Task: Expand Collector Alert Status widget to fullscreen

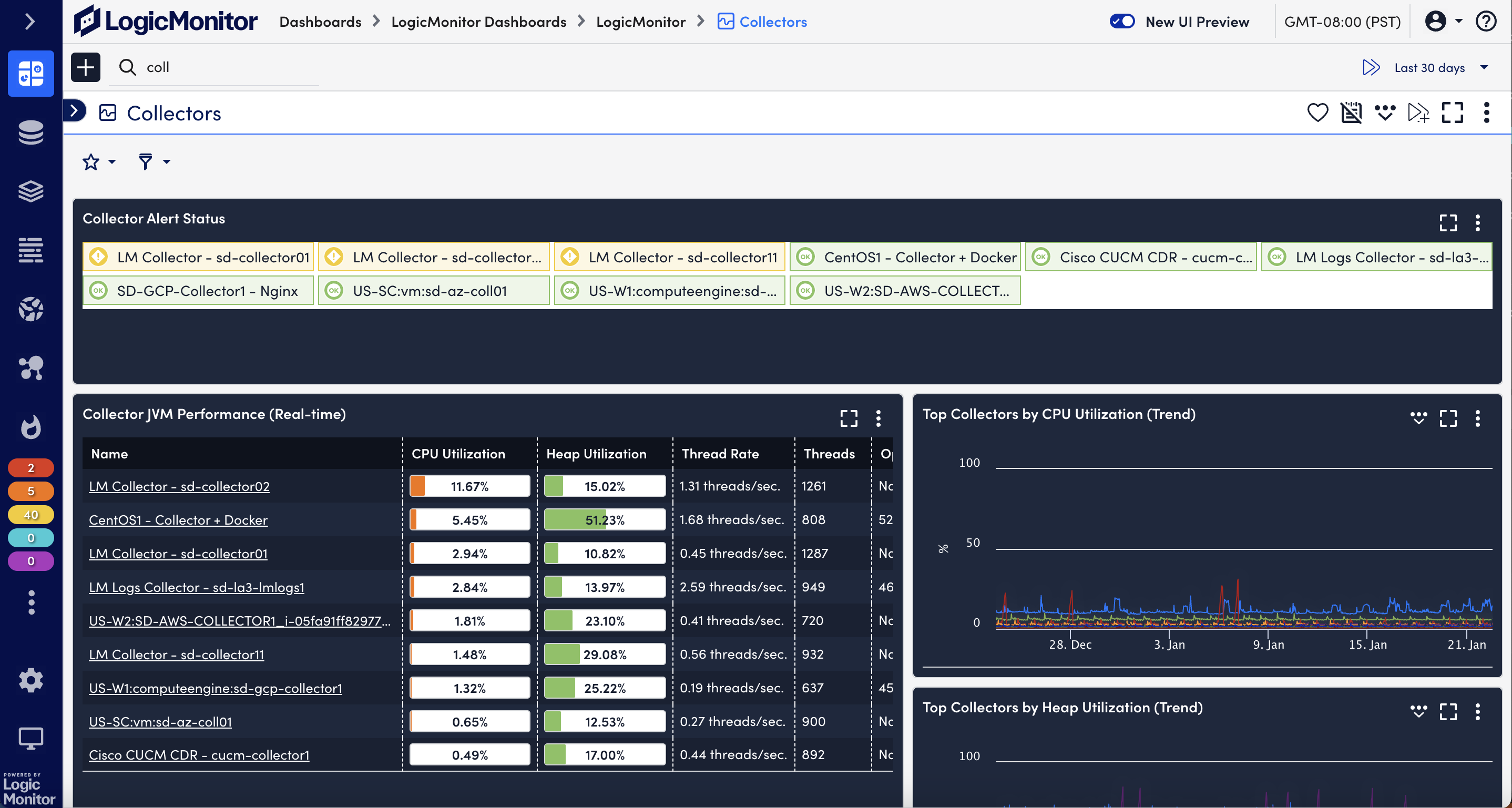Action: point(1447,222)
